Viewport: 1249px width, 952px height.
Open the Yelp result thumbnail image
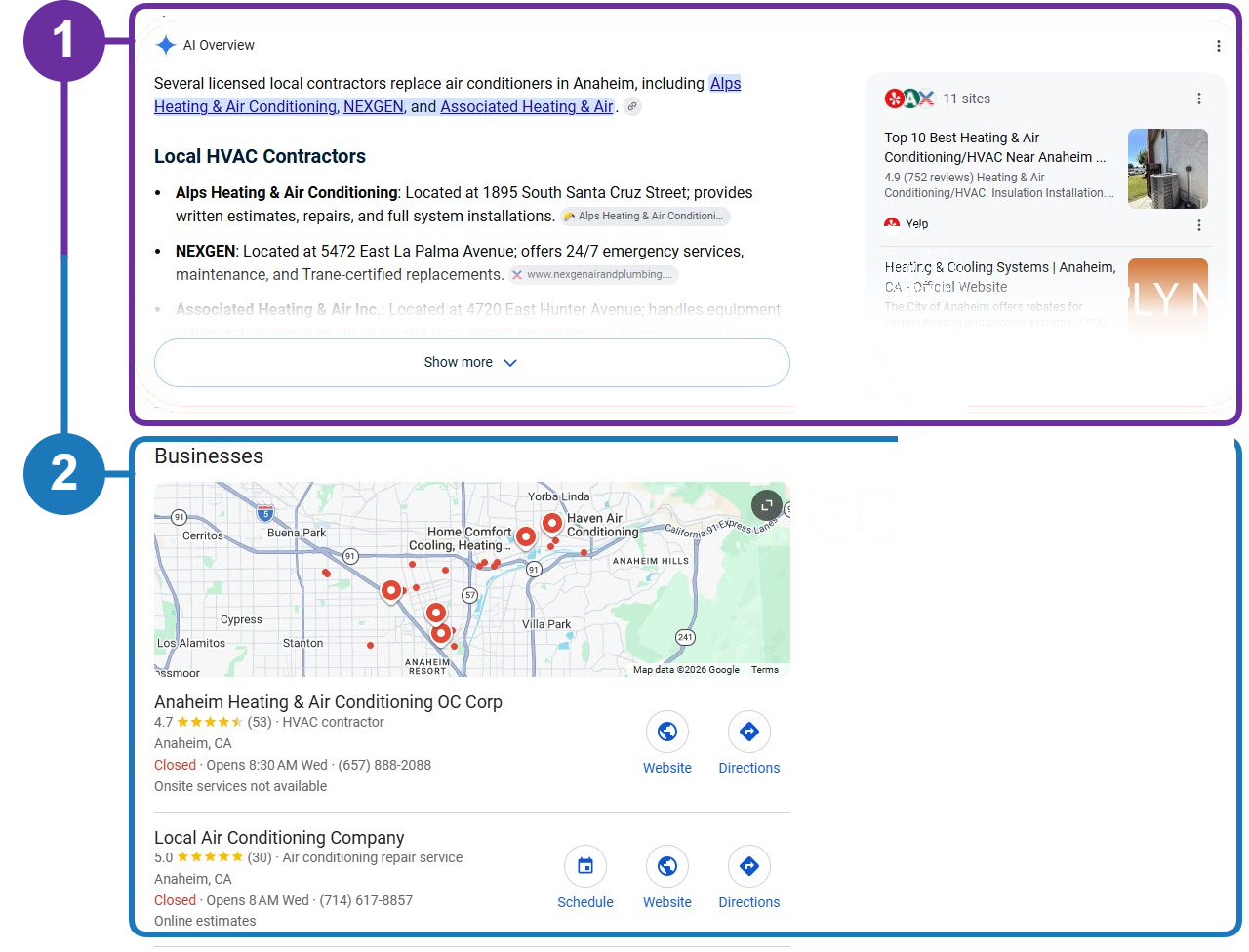[1167, 169]
